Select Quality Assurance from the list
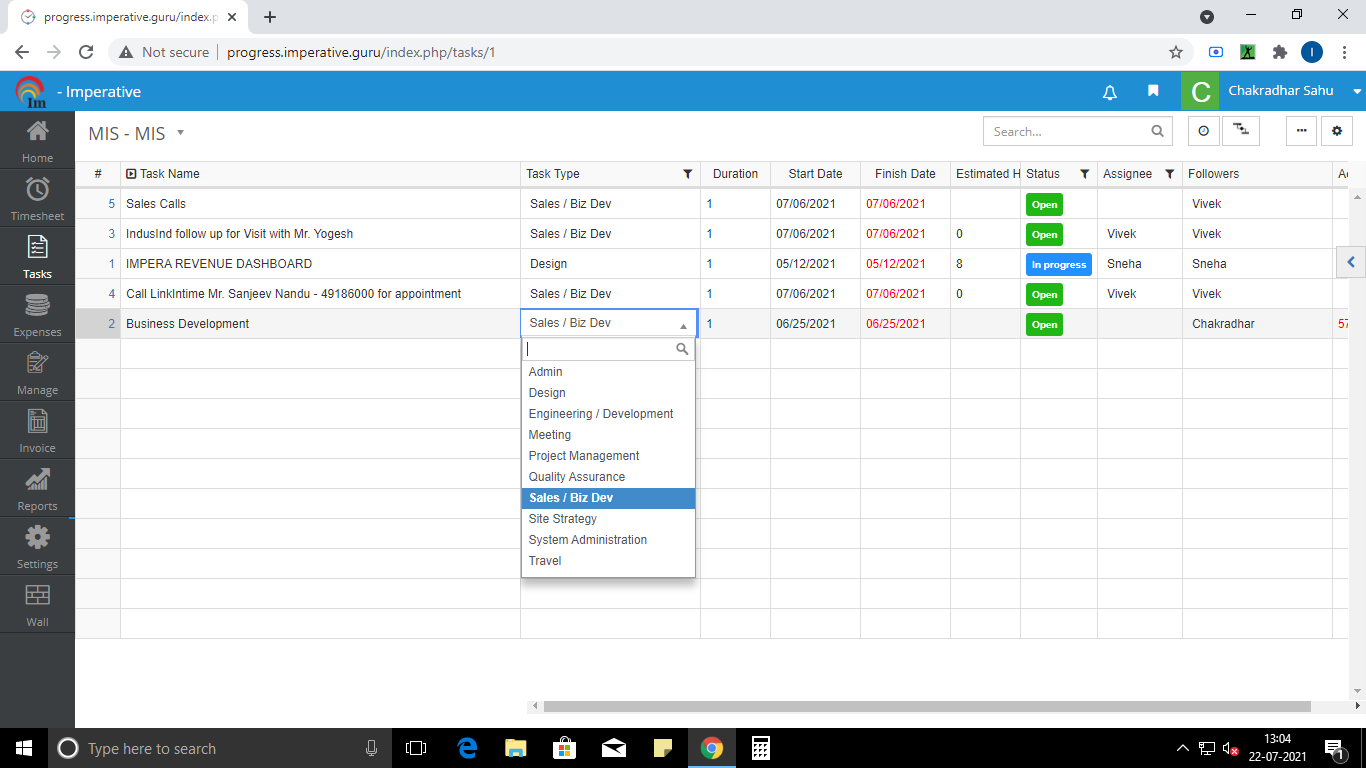The height and width of the screenshot is (768, 1366). 577,477
